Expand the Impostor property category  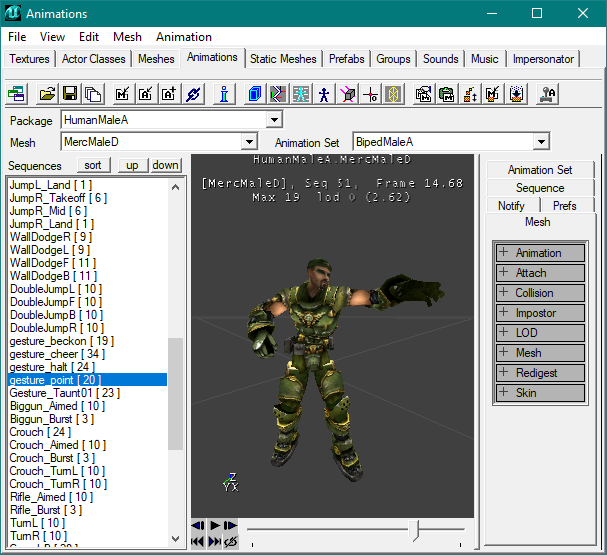pos(540,313)
